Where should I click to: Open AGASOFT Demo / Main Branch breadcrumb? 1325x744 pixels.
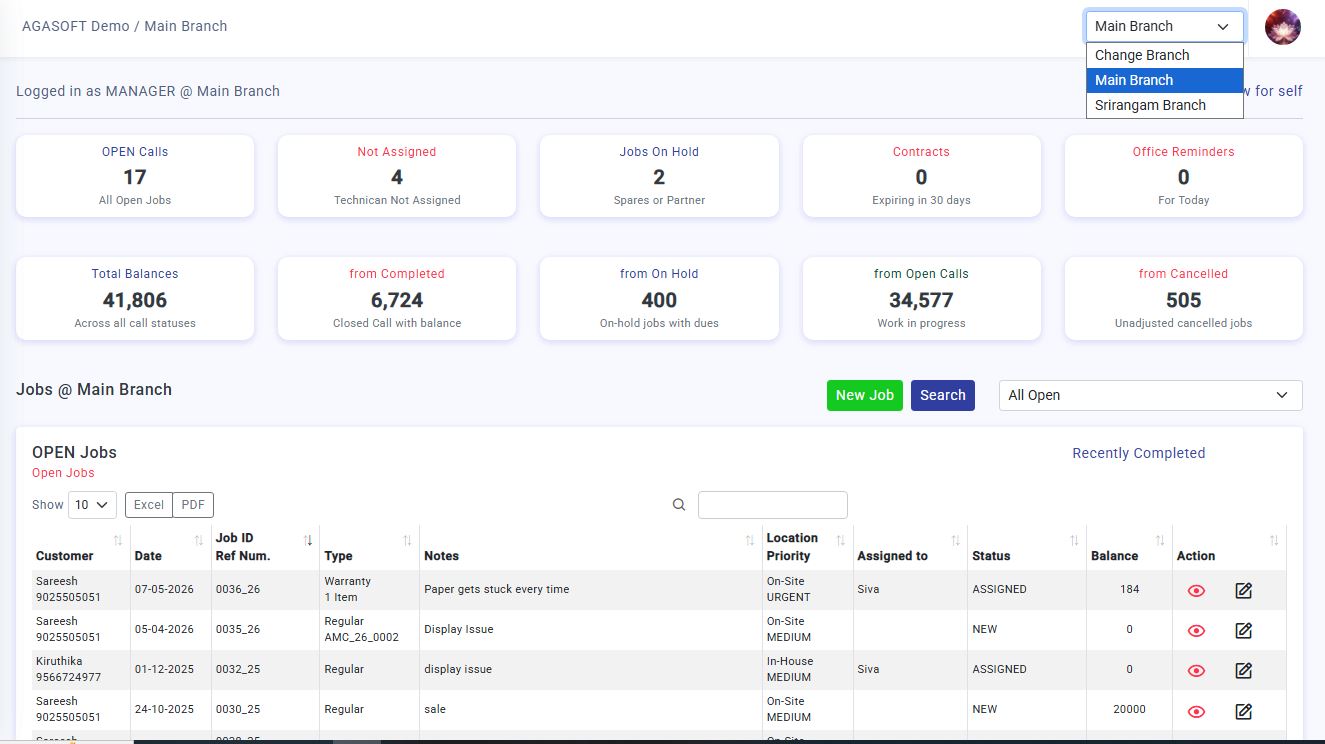click(x=124, y=26)
